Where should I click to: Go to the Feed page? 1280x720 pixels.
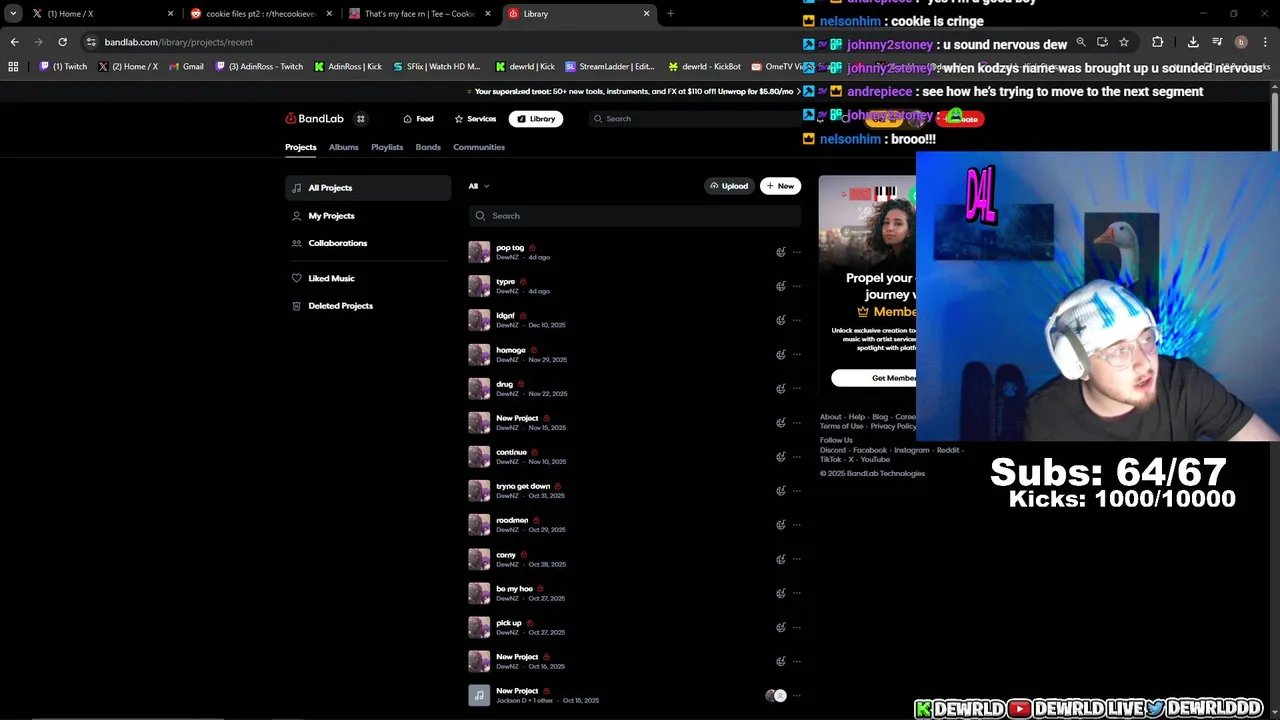[x=419, y=119]
